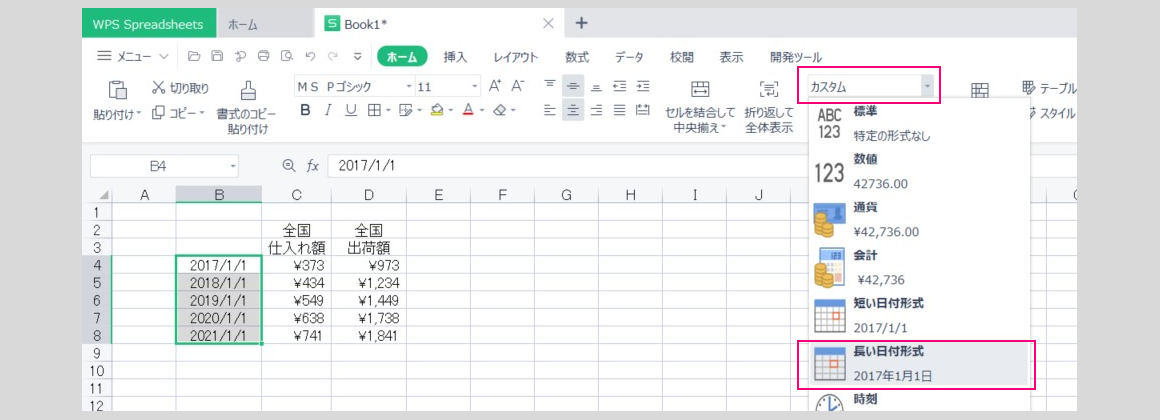Viewport: 1160px width, 420px height.
Task: Switch to the データ ribbon tab
Action: [x=629, y=57]
